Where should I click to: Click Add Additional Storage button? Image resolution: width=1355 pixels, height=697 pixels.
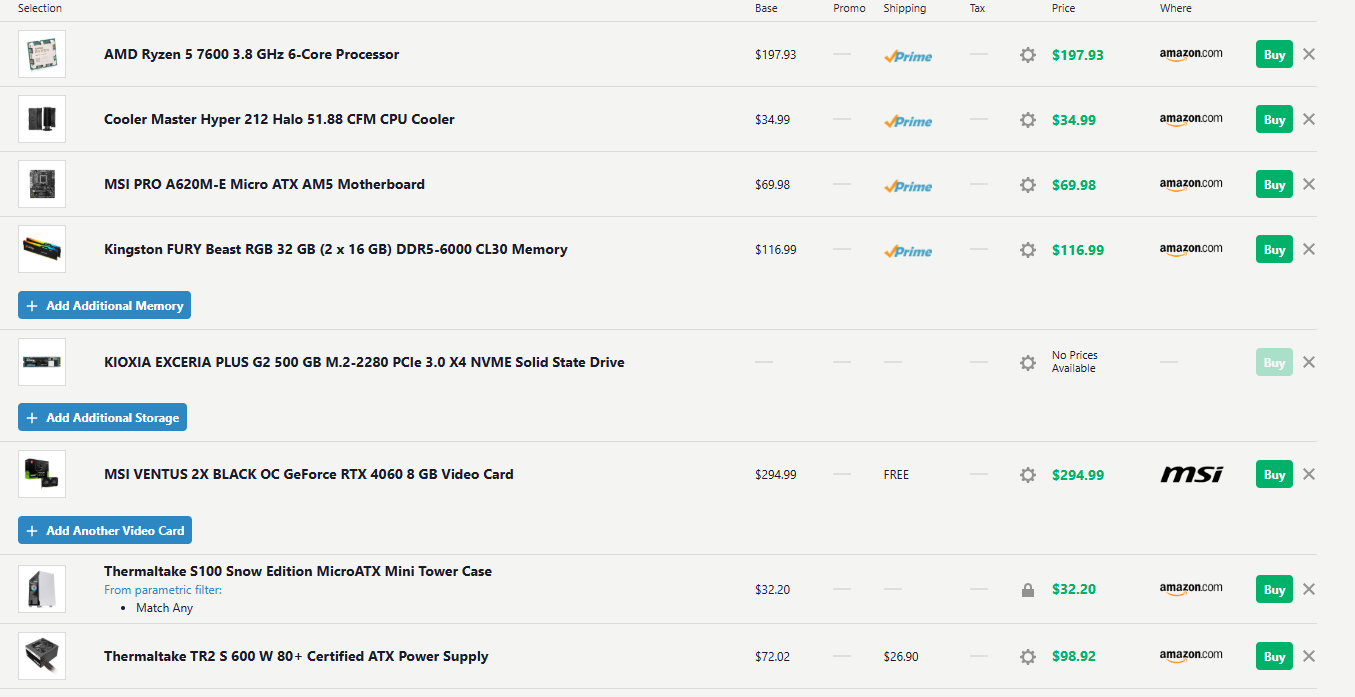coord(102,418)
